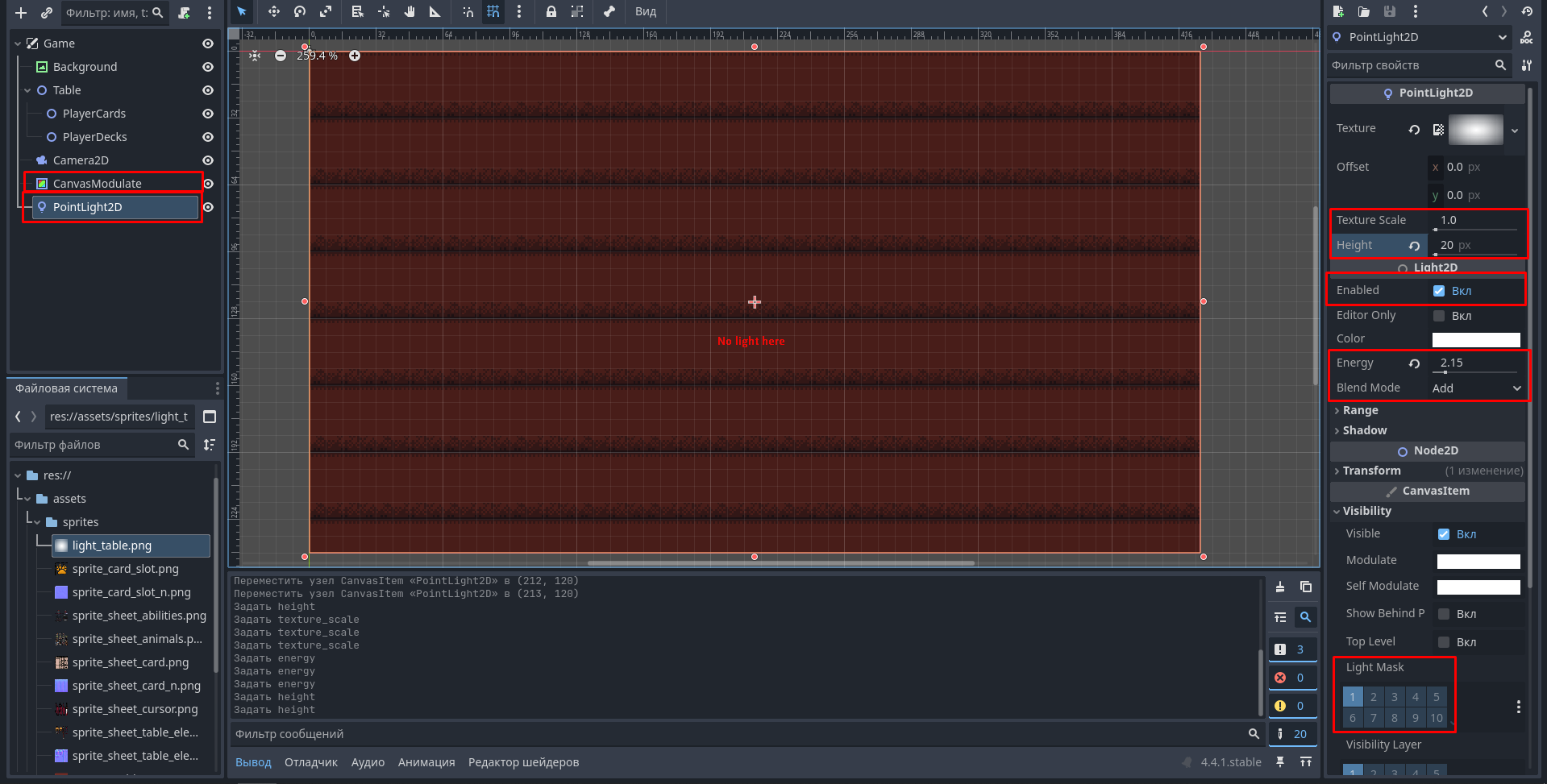Image resolution: width=1547 pixels, height=784 pixels.
Task: Open the Blend Mode Add dropdown
Action: (x=1476, y=388)
